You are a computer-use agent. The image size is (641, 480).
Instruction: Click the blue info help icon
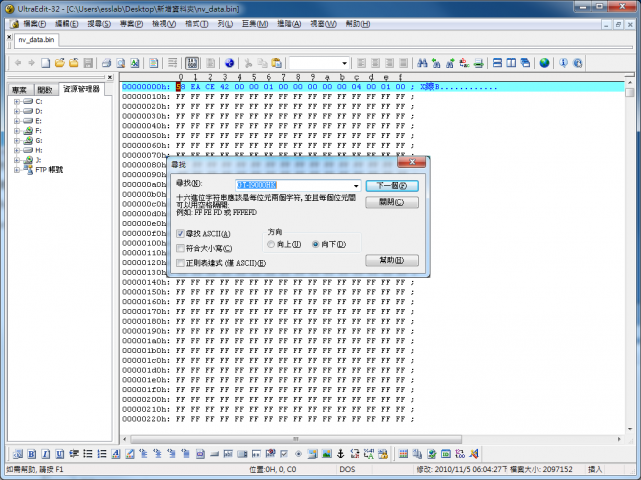click(x=563, y=63)
